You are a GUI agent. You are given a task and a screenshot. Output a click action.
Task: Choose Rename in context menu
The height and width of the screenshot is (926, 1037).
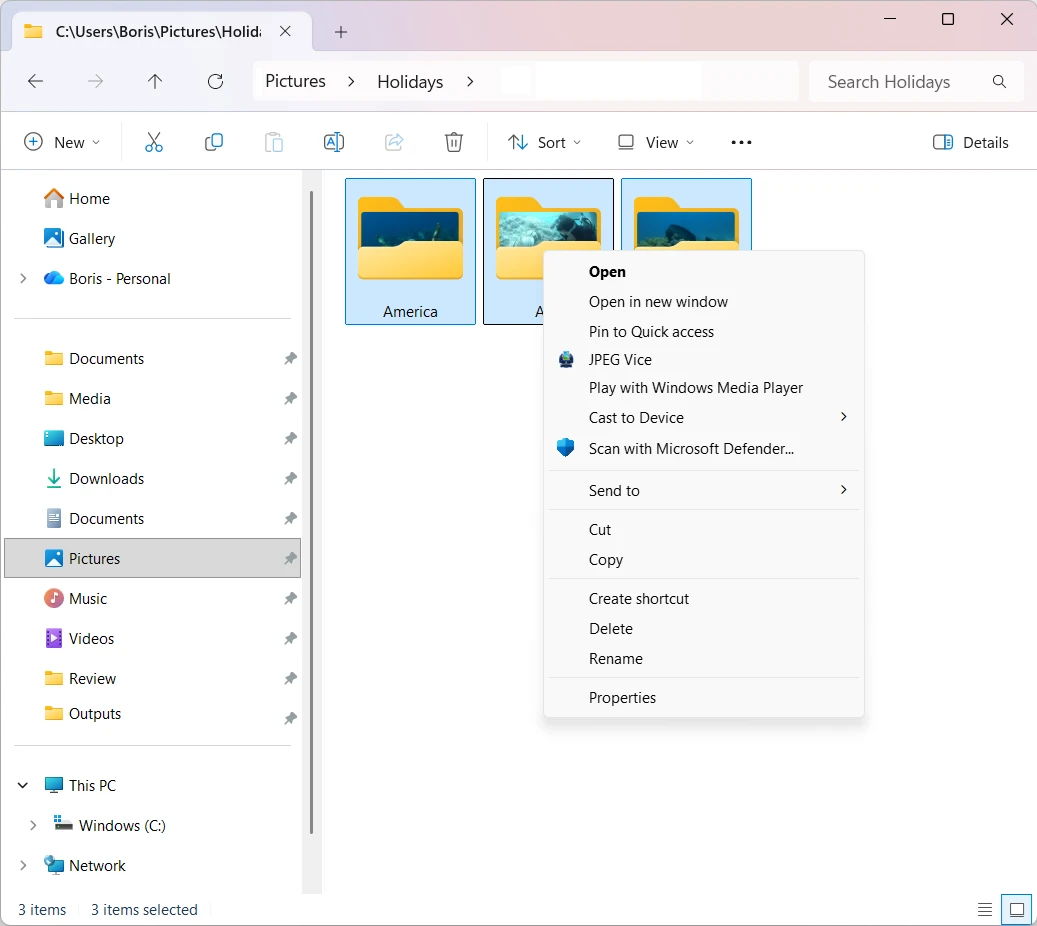[704, 659]
